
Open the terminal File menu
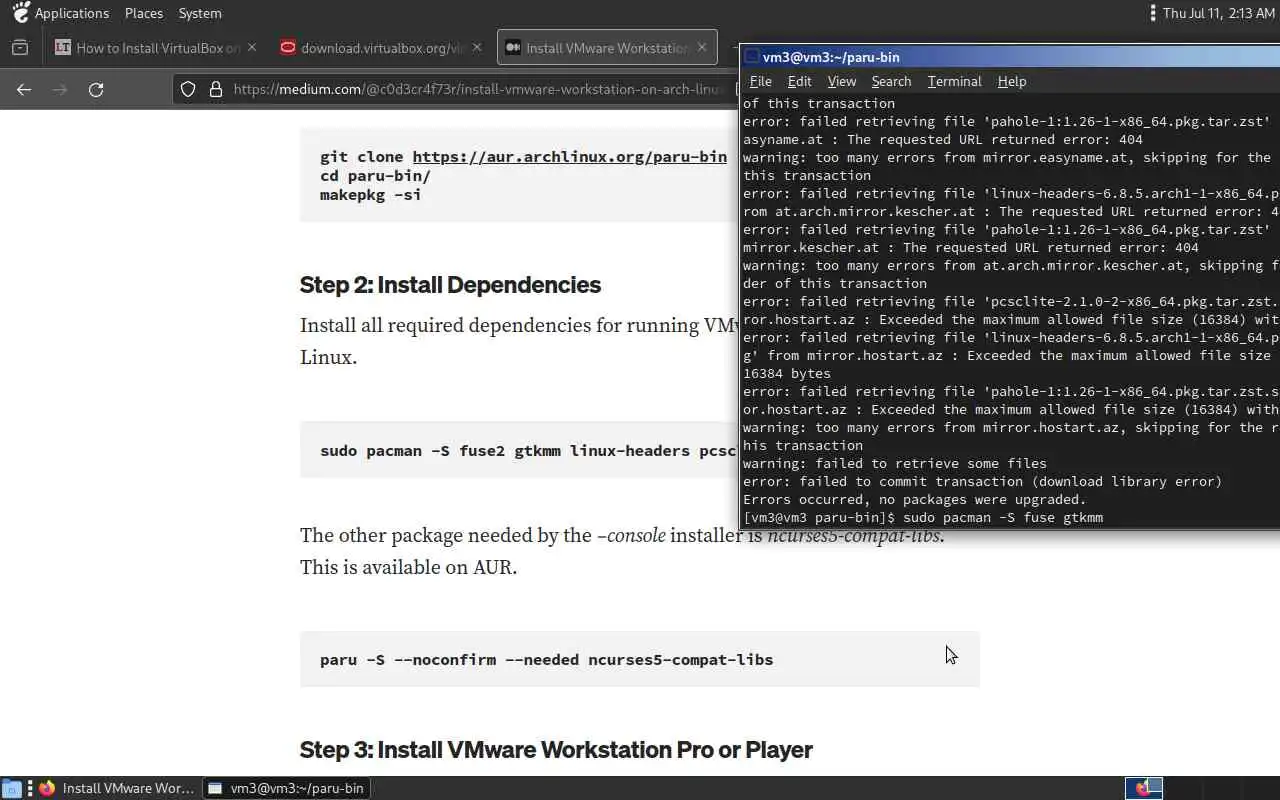760,81
